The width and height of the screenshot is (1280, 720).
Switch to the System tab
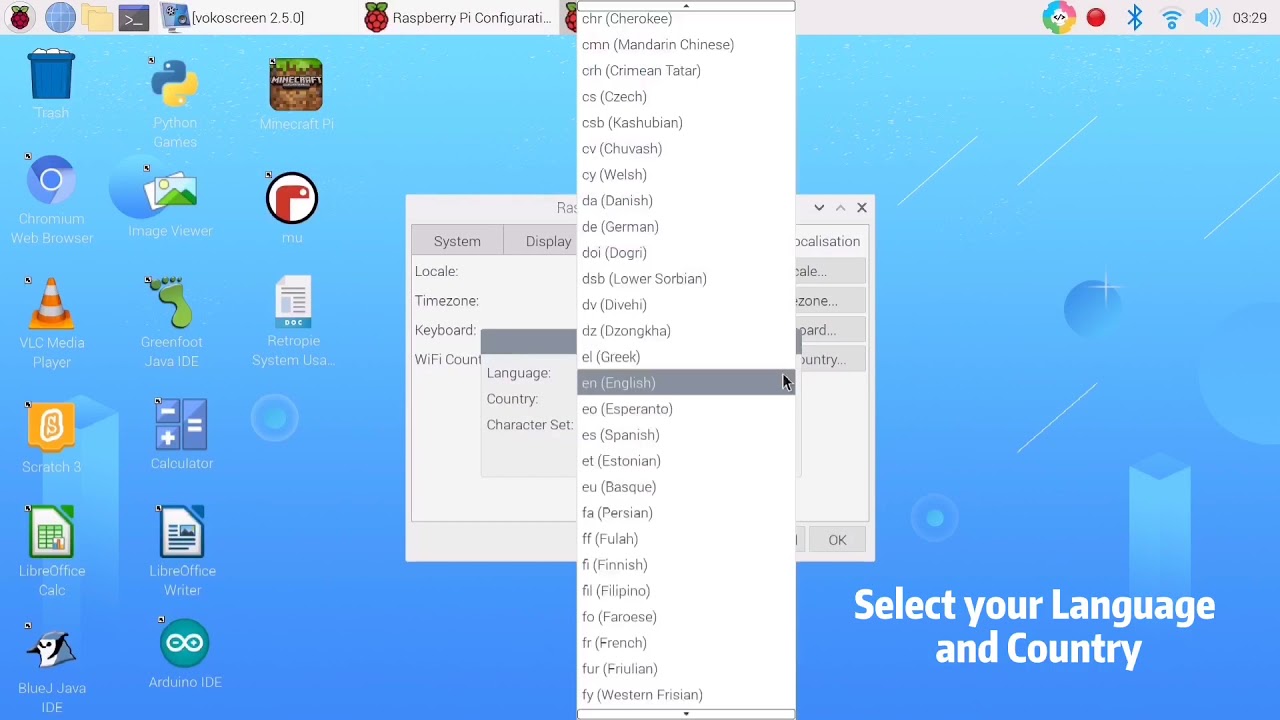(457, 241)
